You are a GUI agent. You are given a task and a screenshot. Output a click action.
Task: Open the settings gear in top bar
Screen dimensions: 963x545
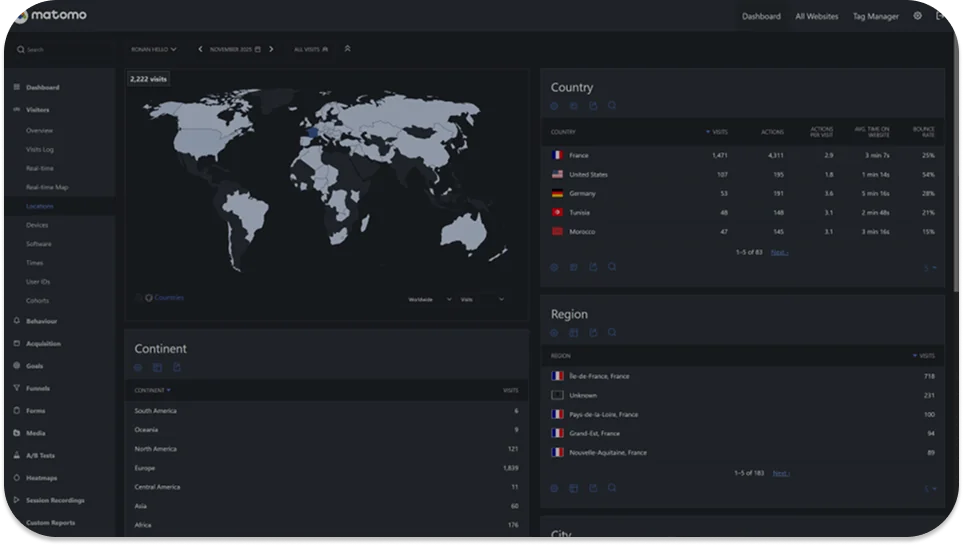[917, 16]
